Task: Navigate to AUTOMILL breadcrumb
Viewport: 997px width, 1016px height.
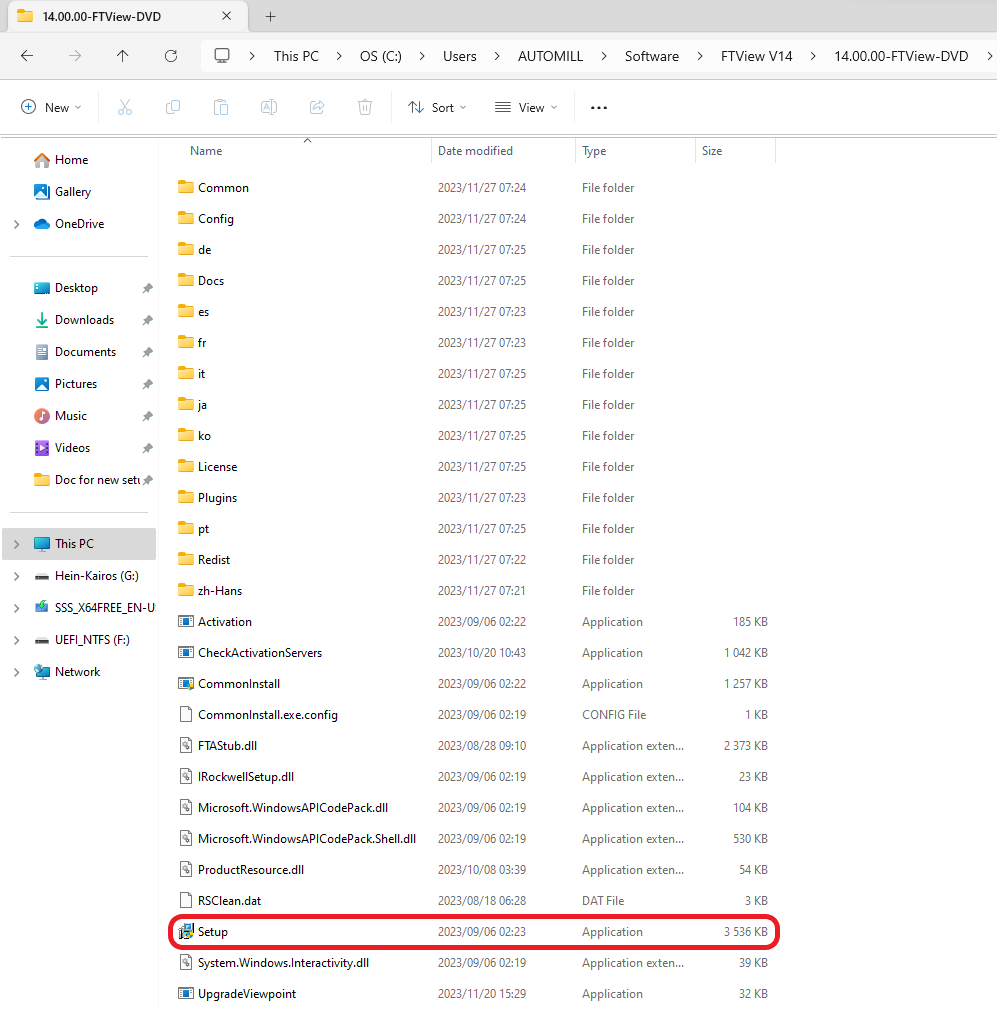Action: [x=551, y=56]
